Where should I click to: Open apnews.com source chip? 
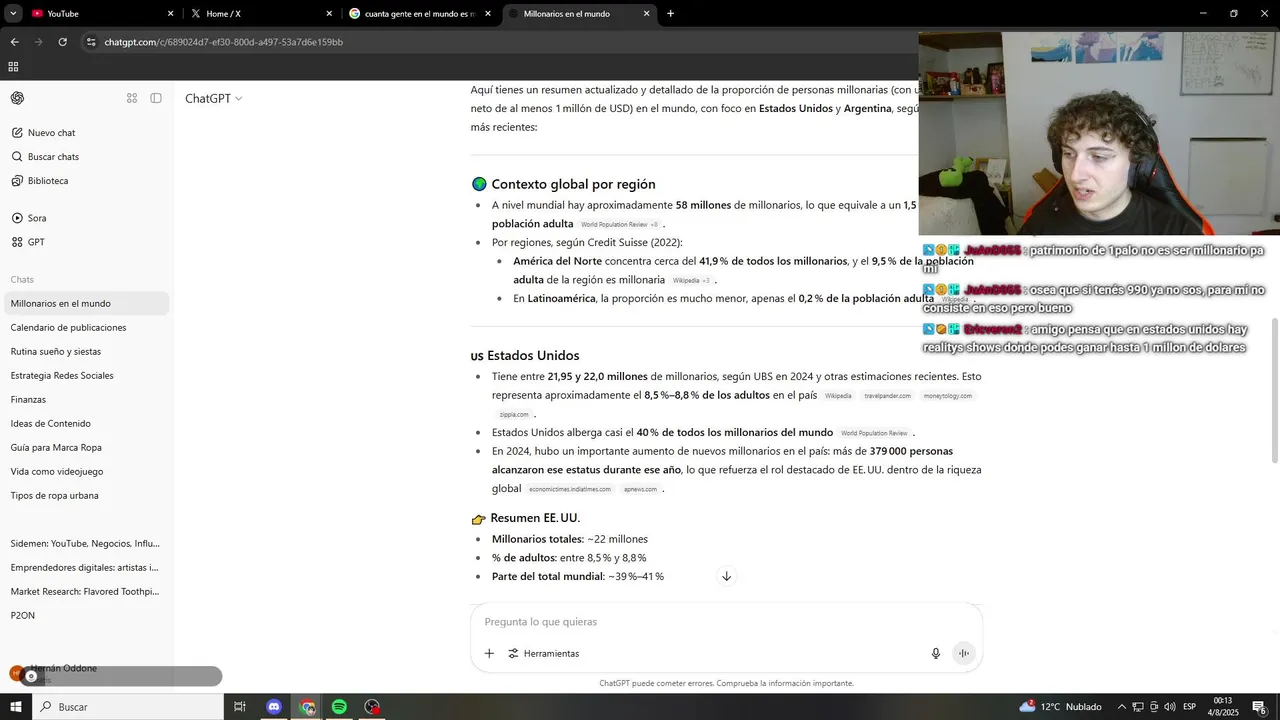(x=640, y=489)
